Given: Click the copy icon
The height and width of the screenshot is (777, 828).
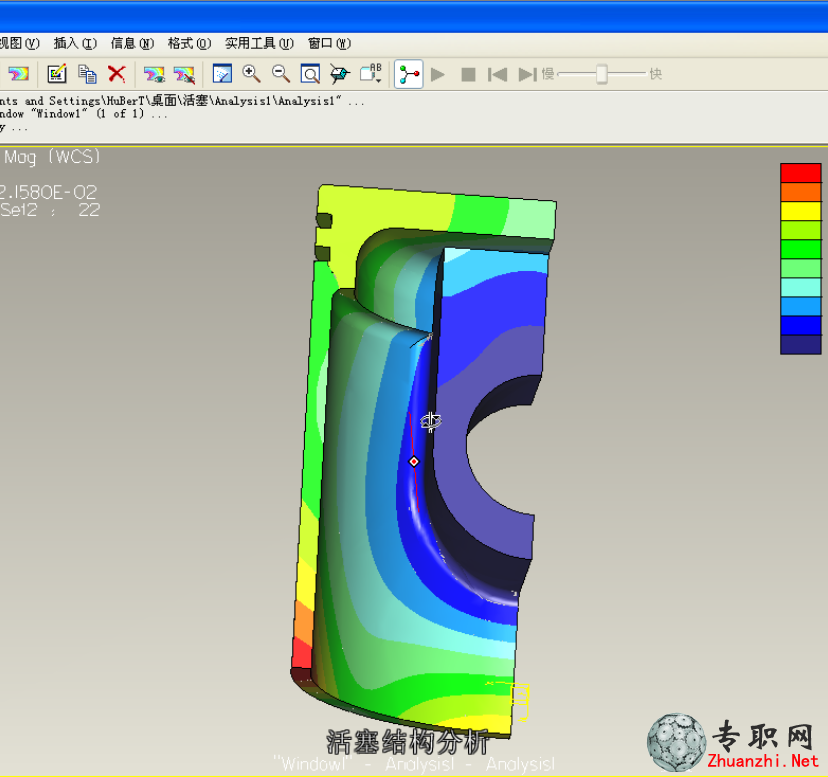Looking at the screenshot, I should coord(87,74).
